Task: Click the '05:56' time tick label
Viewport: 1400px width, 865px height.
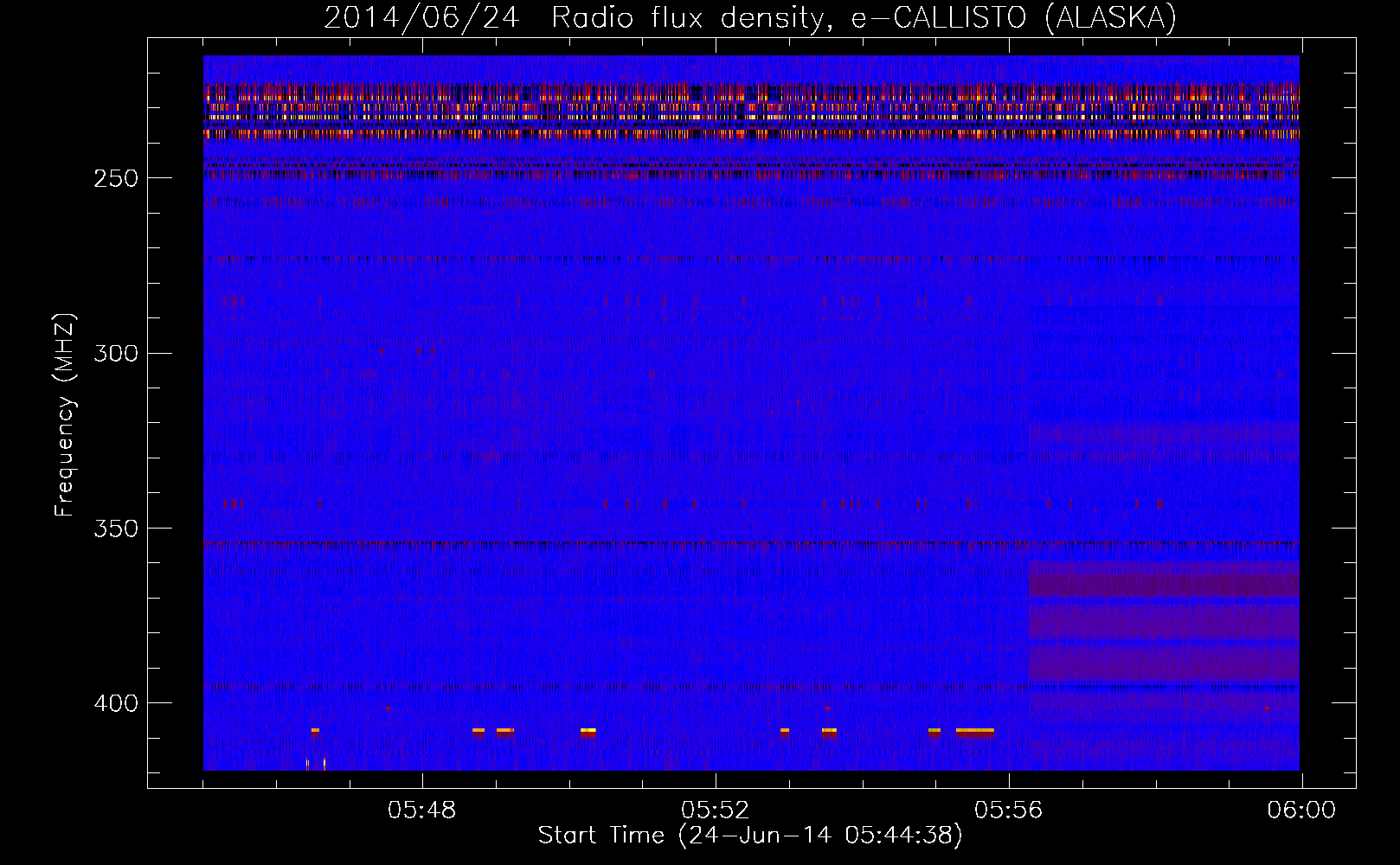Action: coord(1009,811)
